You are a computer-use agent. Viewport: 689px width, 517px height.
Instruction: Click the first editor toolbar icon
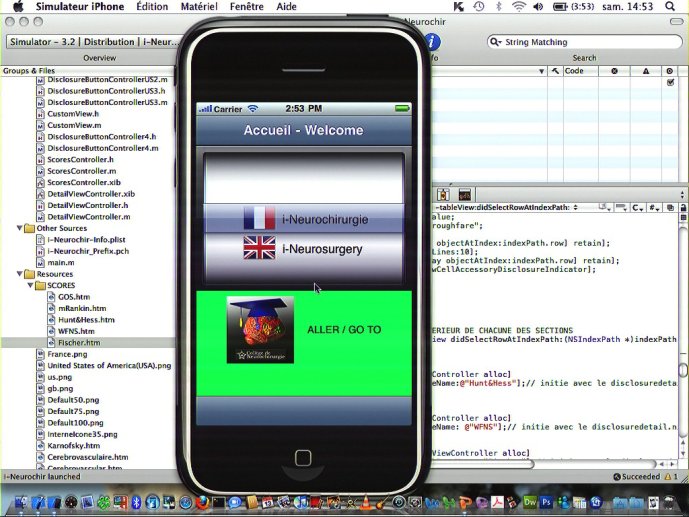(443, 194)
